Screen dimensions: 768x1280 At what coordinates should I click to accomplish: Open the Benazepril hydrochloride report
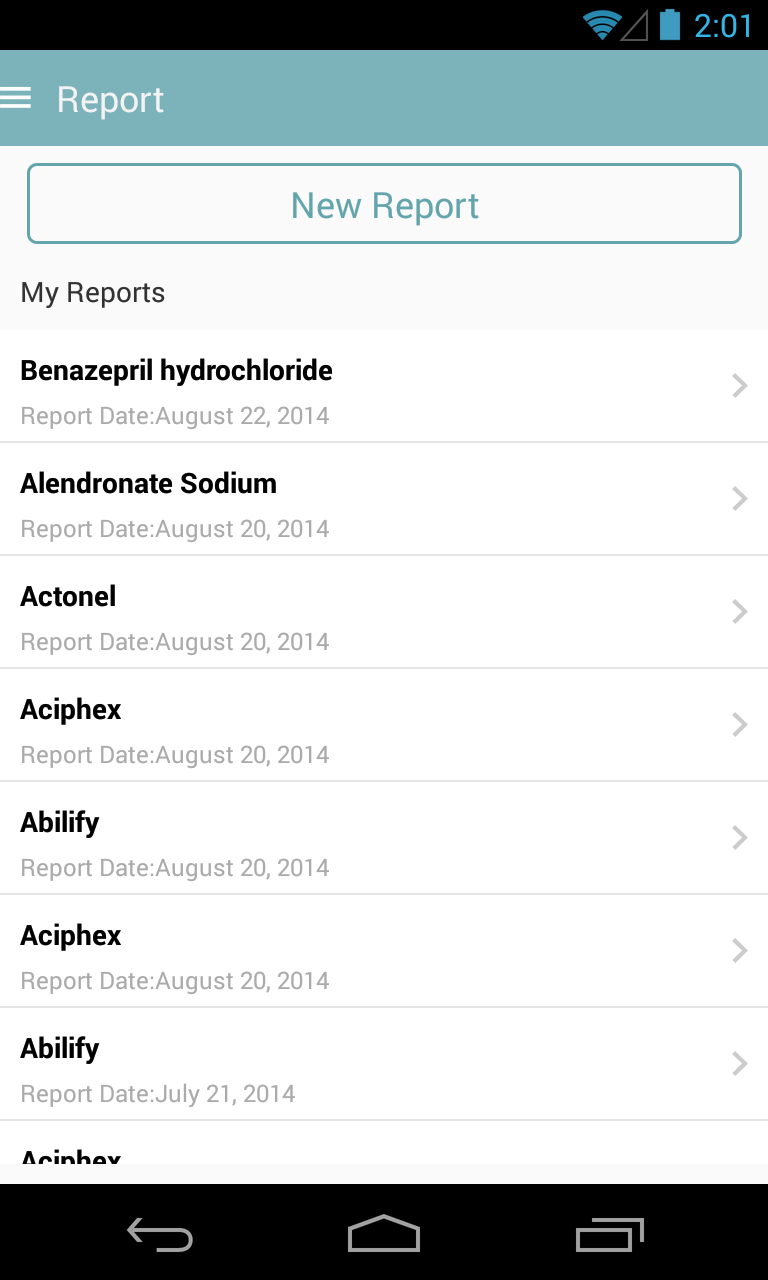click(x=300, y=387)
